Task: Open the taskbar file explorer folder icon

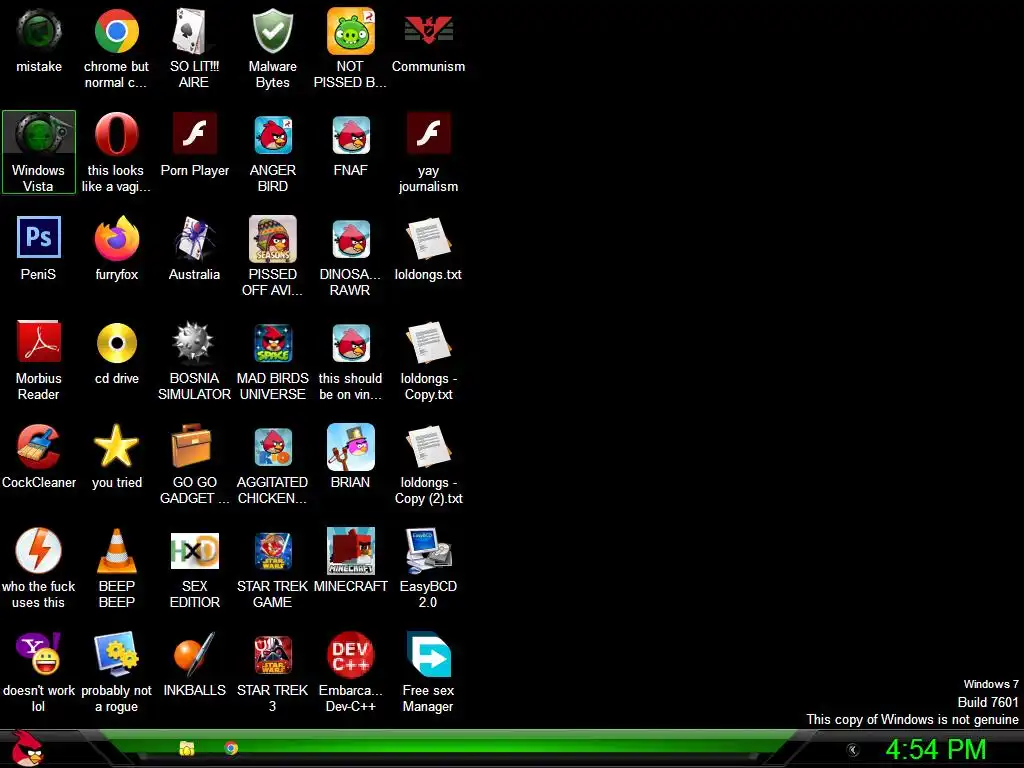Action: tap(187, 748)
